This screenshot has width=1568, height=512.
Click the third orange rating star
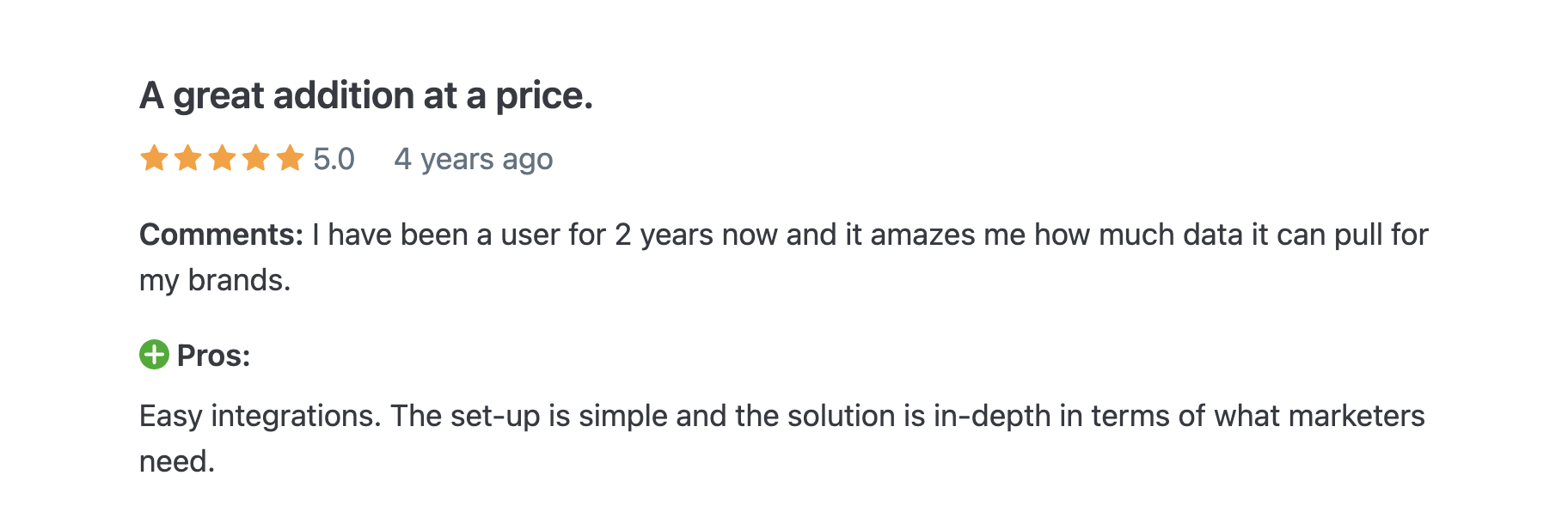(222, 158)
